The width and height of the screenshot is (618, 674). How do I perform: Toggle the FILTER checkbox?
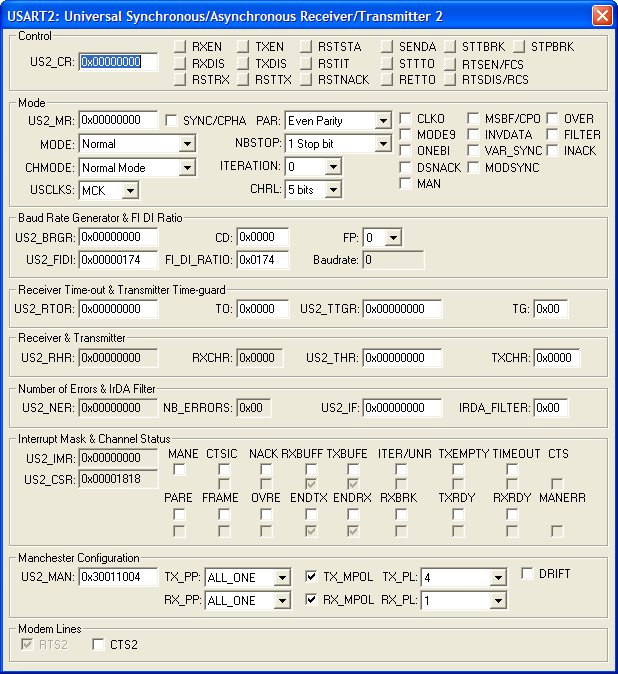552,135
